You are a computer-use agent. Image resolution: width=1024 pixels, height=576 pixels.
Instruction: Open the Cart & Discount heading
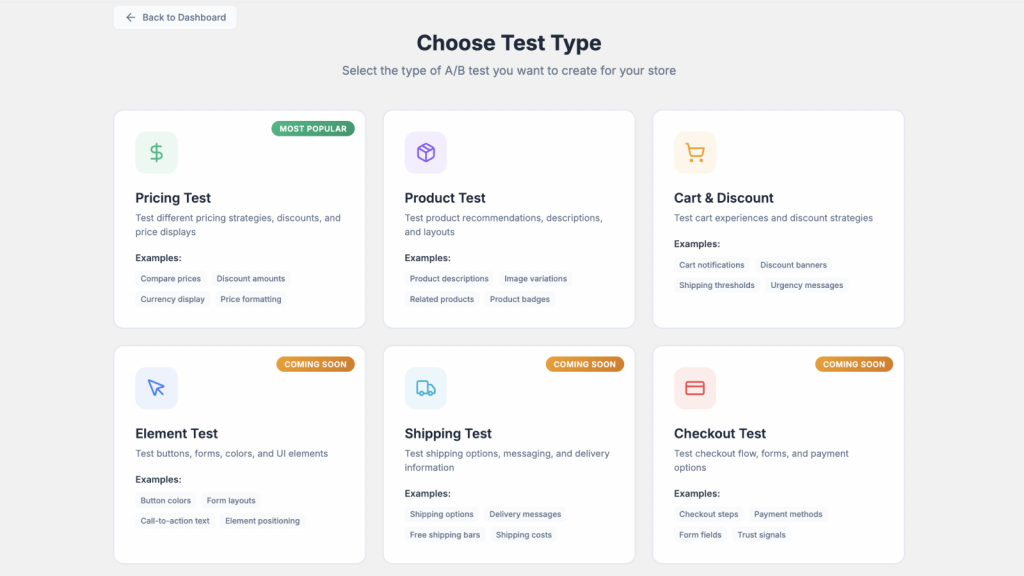(x=724, y=198)
